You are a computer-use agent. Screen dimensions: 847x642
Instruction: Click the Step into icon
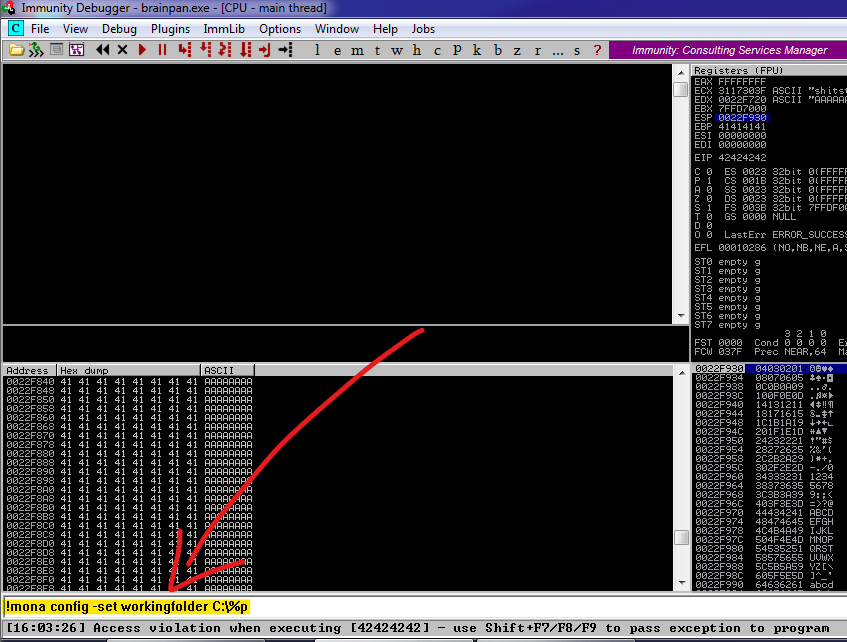(x=185, y=50)
